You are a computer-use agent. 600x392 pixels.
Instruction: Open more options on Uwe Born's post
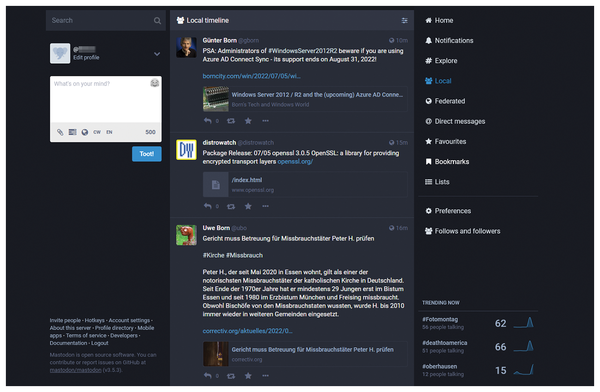[265, 376]
